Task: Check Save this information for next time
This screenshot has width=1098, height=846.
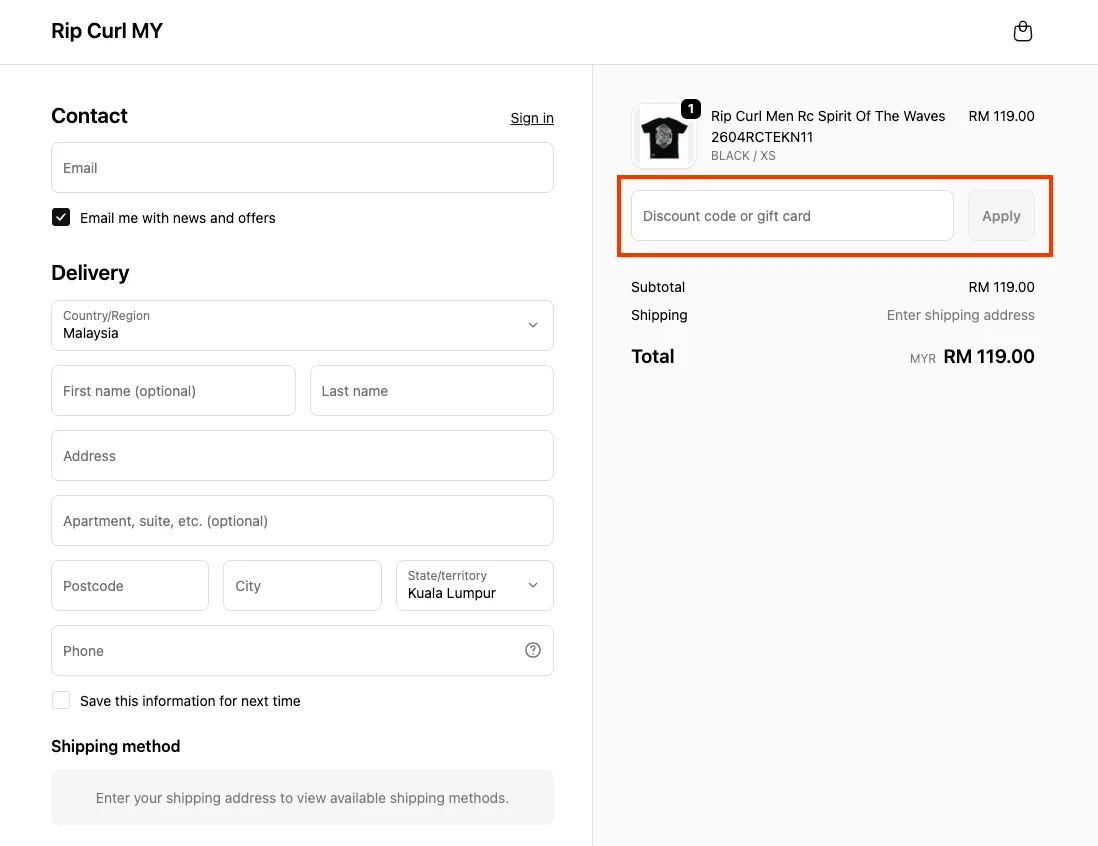Action: pyautogui.click(x=61, y=700)
